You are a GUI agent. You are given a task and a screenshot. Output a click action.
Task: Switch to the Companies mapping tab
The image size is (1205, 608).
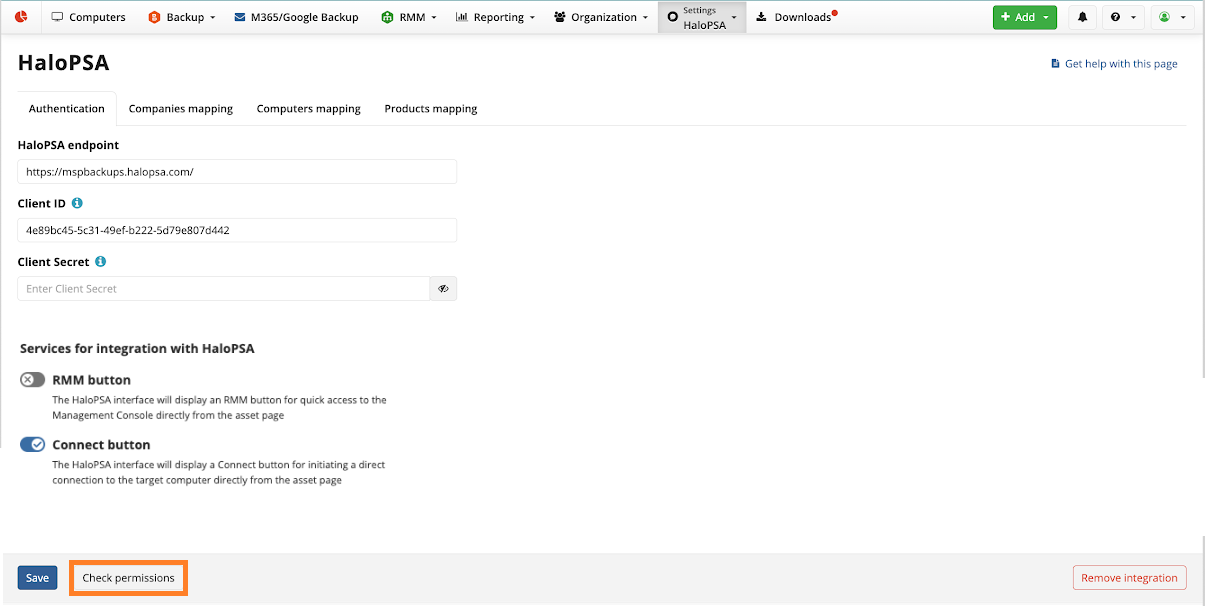pyautogui.click(x=181, y=109)
